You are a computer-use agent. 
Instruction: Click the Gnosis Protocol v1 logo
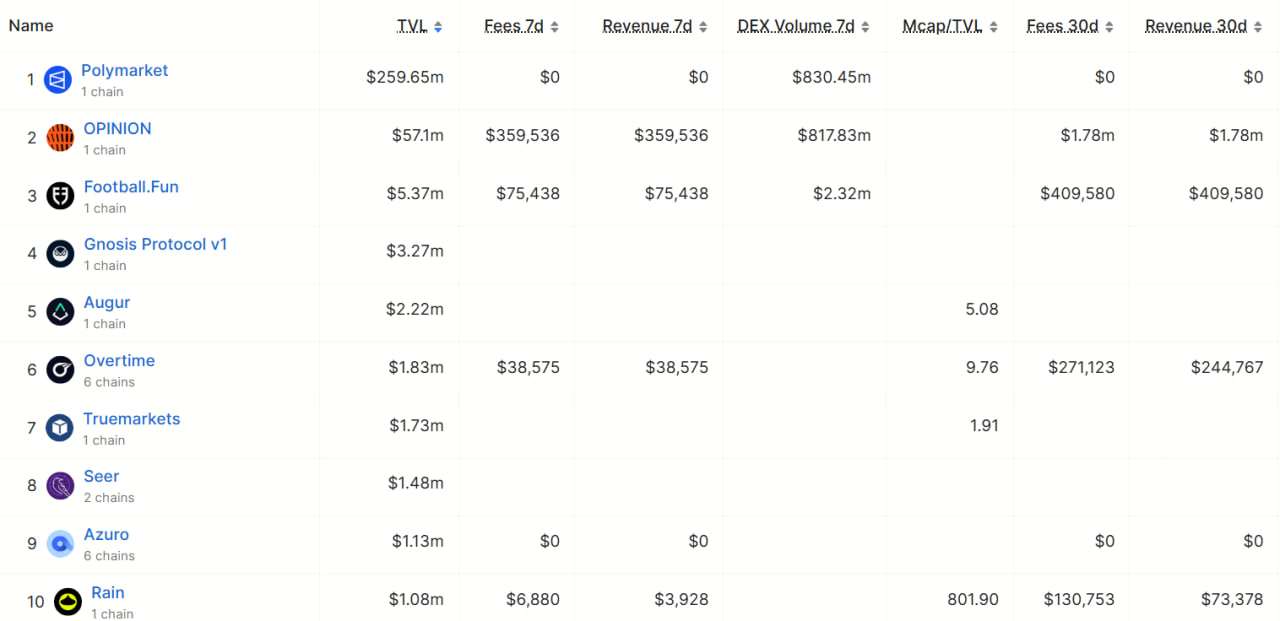60,254
